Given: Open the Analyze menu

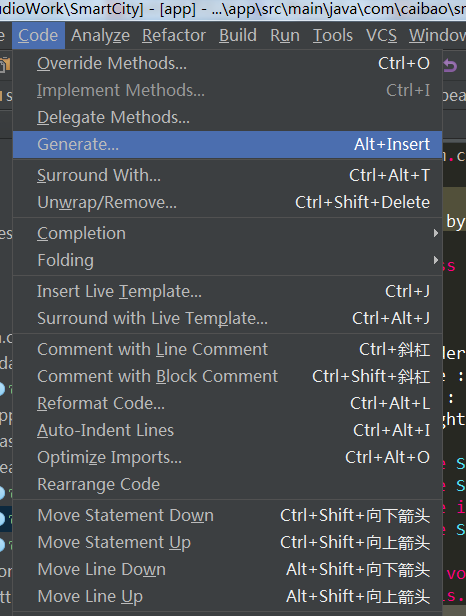Looking at the screenshot, I should pos(101,35).
